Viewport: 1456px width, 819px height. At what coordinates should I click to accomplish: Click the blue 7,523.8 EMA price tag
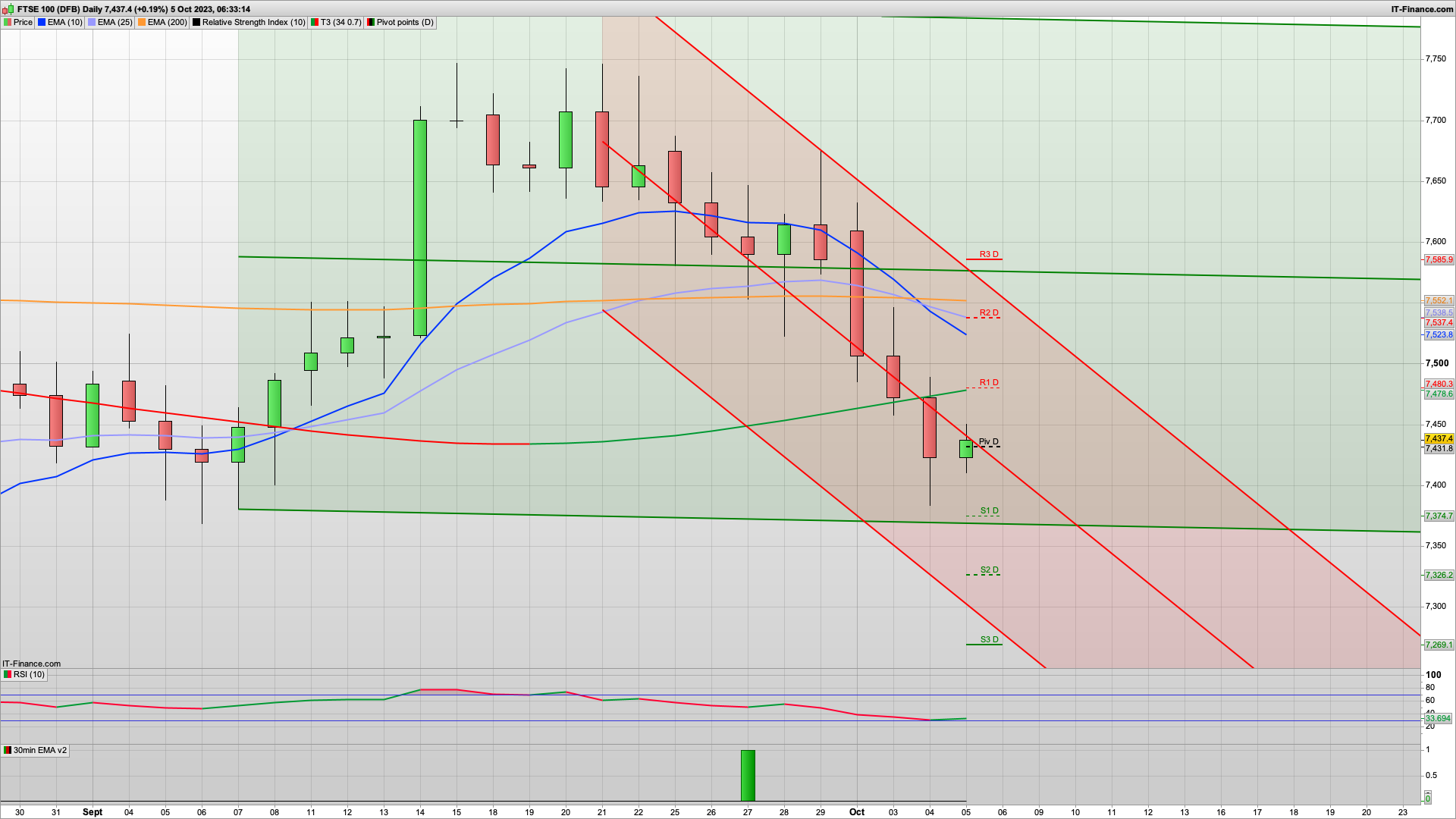[x=1439, y=334]
